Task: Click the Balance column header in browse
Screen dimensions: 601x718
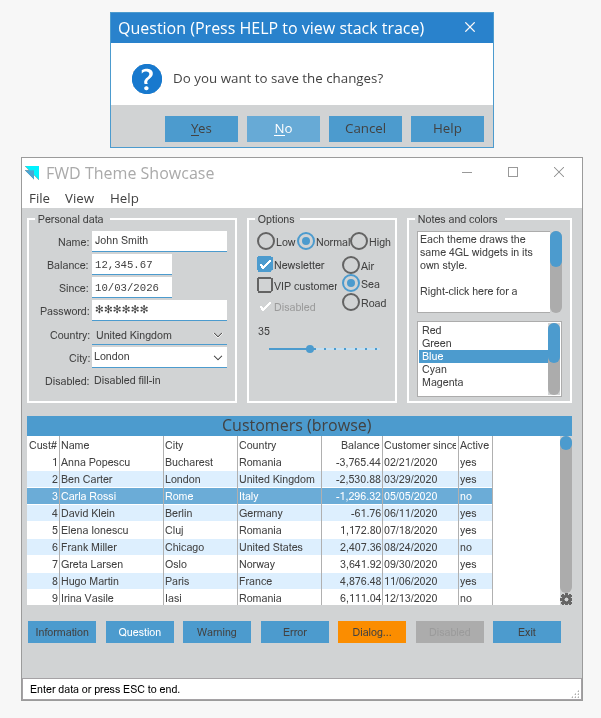Action: pyautogui.click(x=352, y=445)
